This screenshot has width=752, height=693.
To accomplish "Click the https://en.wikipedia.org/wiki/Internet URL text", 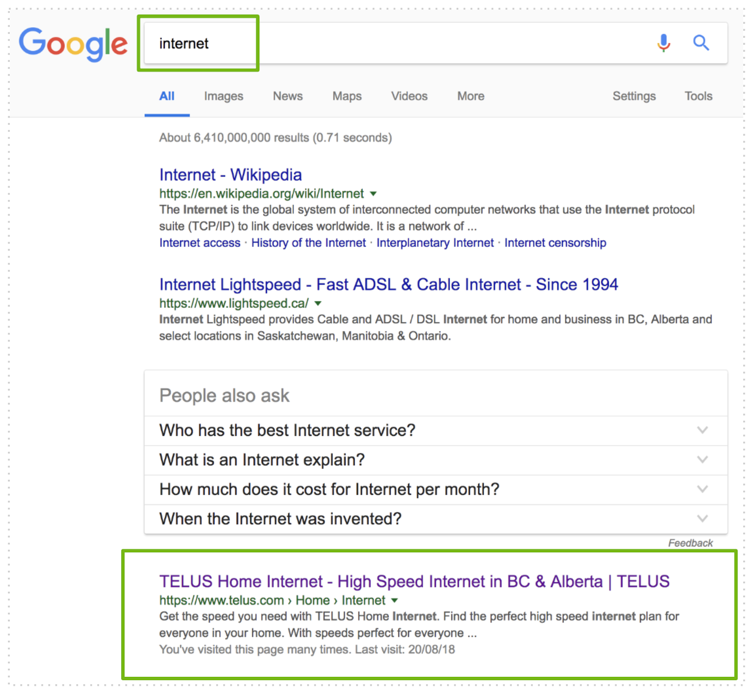I will click(262, 194).
